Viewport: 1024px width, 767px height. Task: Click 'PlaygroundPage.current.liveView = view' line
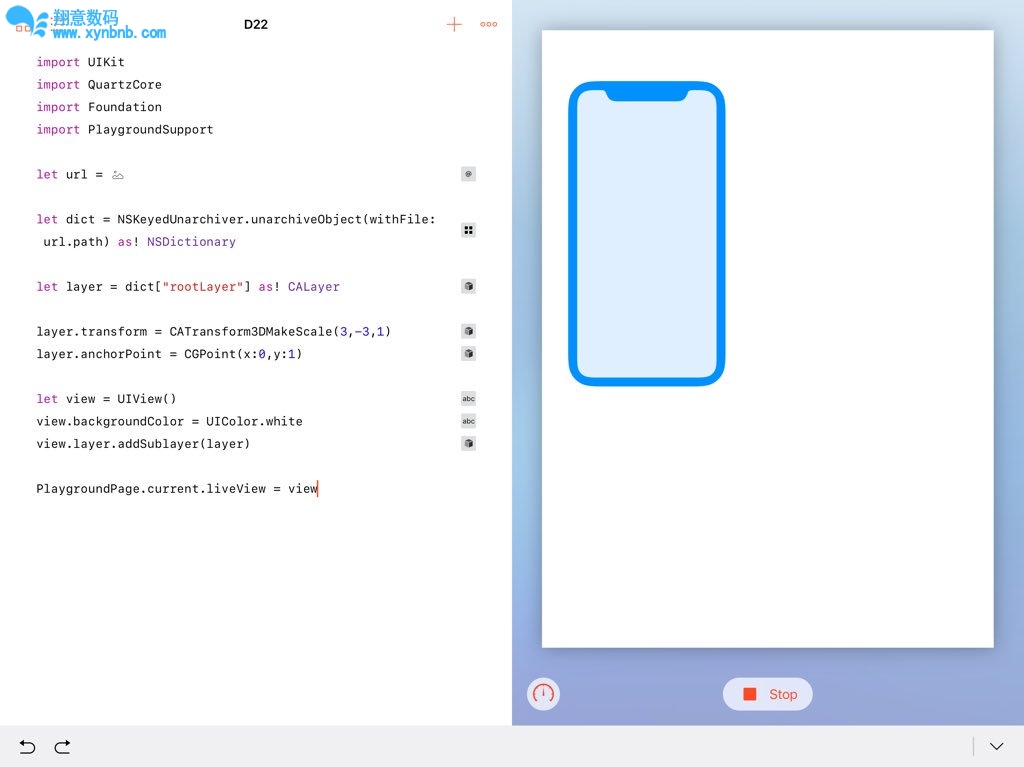point(177,489)
